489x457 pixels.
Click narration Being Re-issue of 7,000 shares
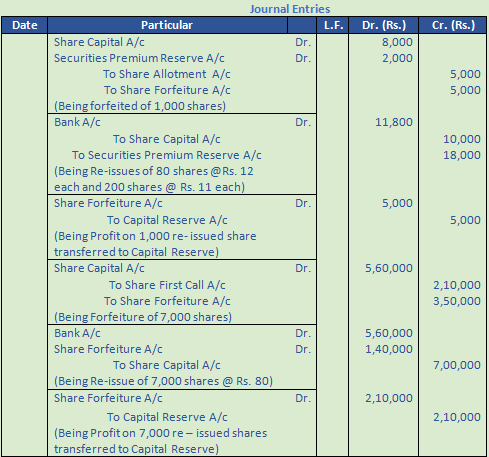pos(163,381)
